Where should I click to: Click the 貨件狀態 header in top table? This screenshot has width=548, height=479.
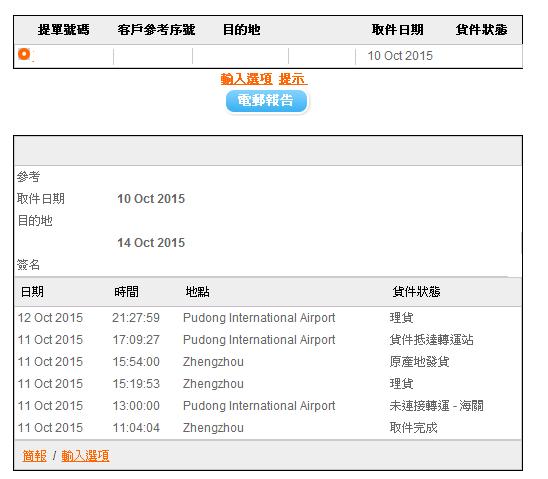[x=481, y=30]
